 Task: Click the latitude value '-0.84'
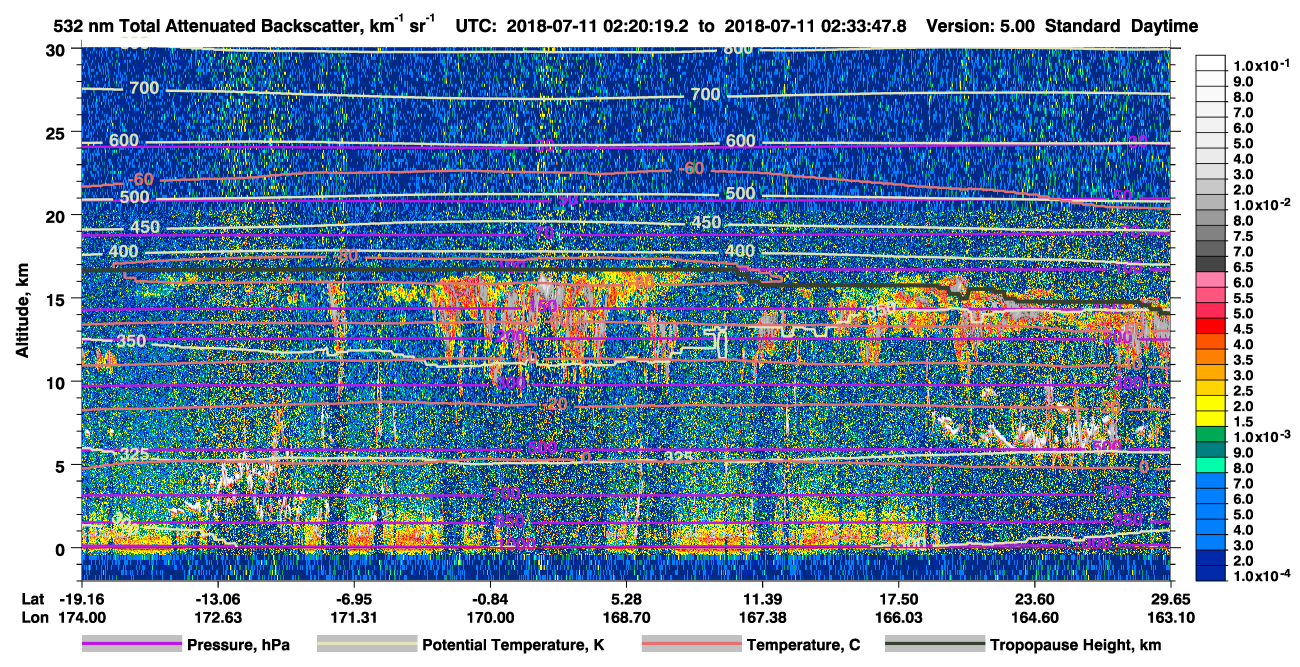pos(490,598)
